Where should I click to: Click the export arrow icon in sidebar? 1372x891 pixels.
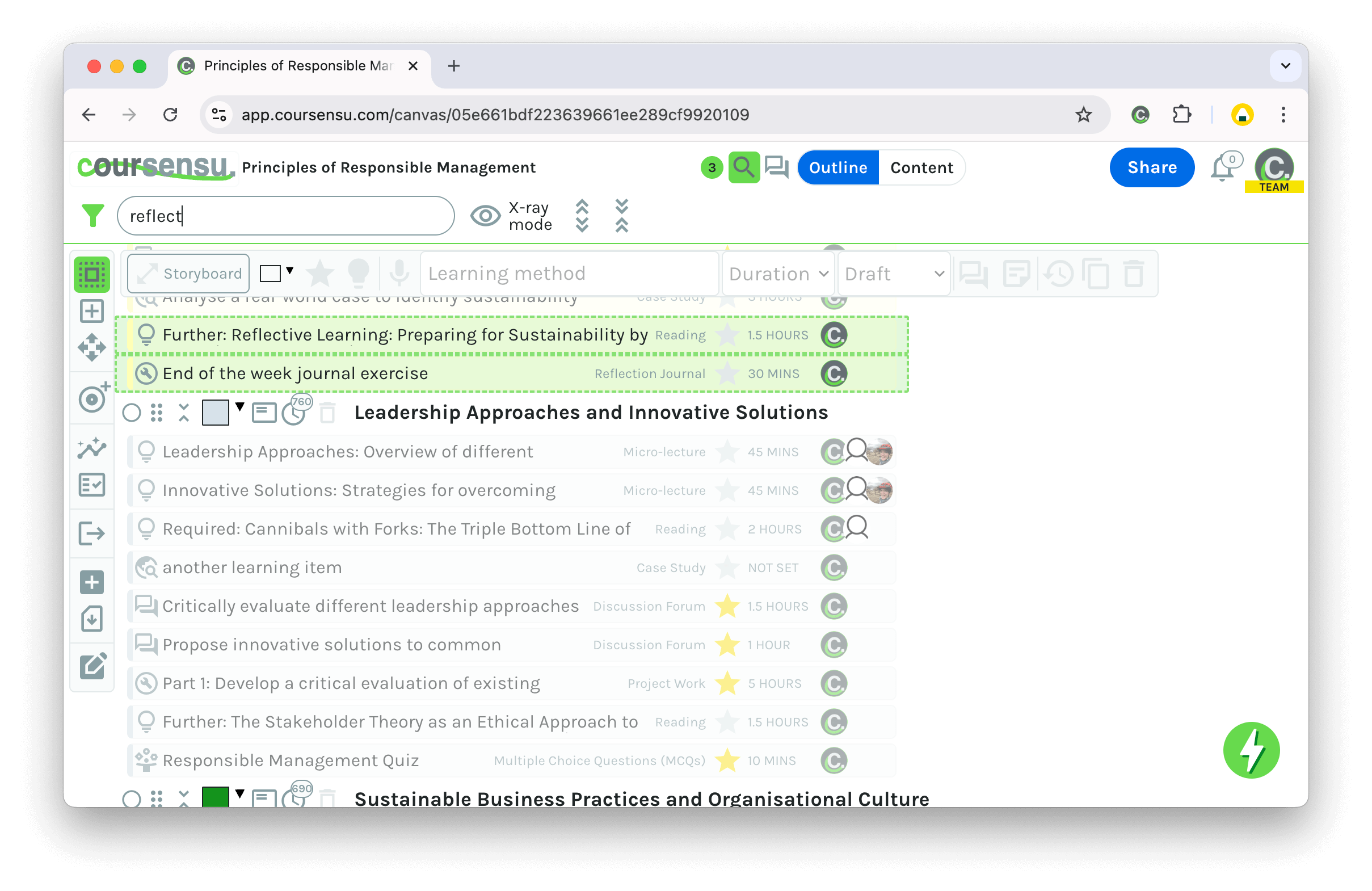tap(92, 533)
